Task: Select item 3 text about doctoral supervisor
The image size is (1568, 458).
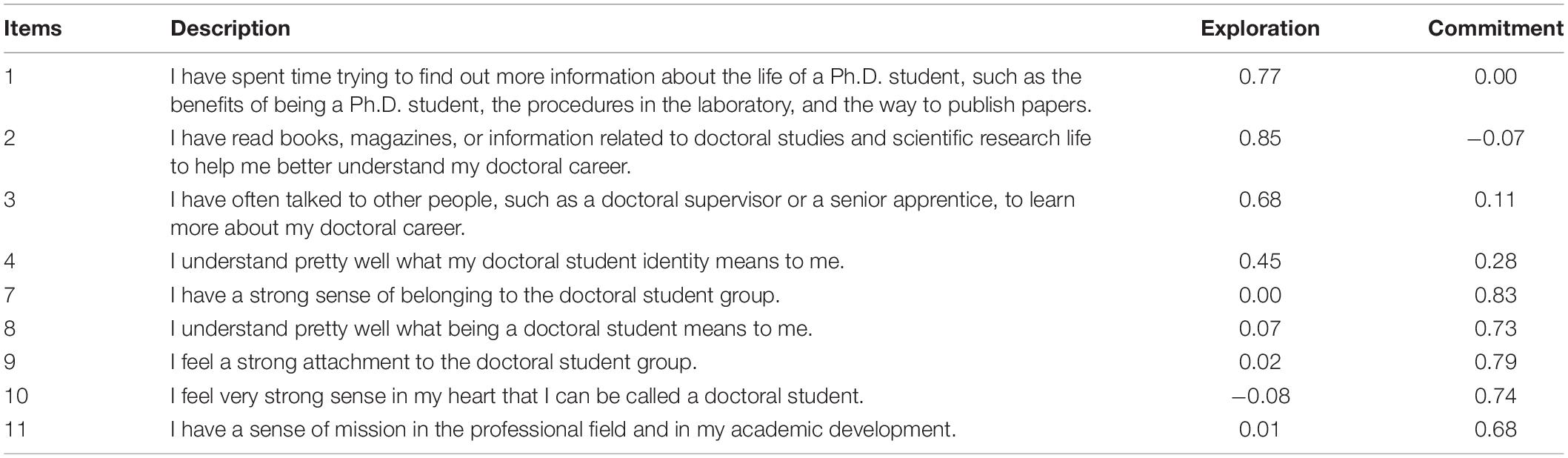Action: point(622,213)
